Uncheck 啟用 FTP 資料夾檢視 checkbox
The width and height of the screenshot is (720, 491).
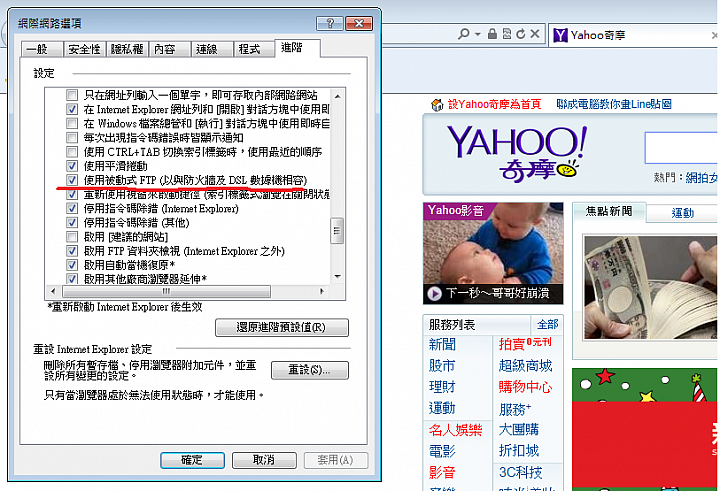72,251
